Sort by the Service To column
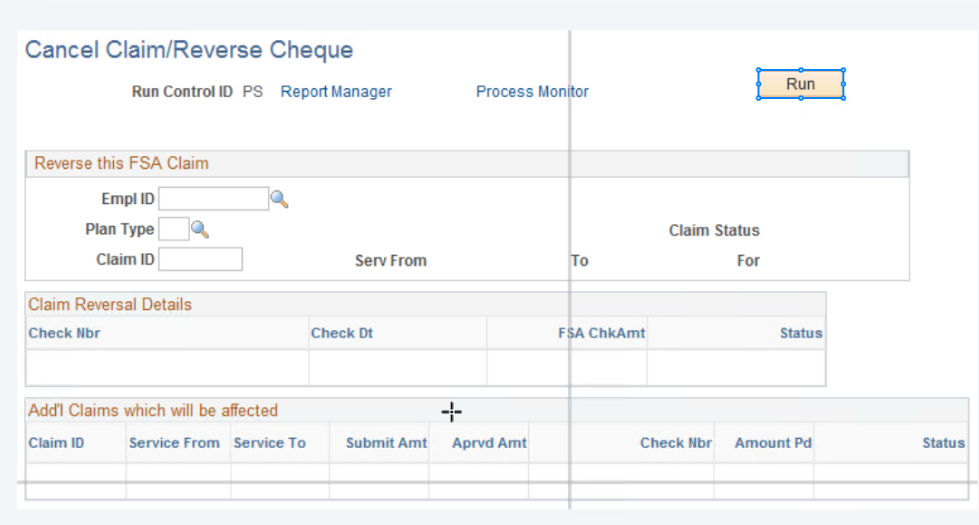Viewport: 979px width, 525px height. pyautogui.click(x=269, y=443)
